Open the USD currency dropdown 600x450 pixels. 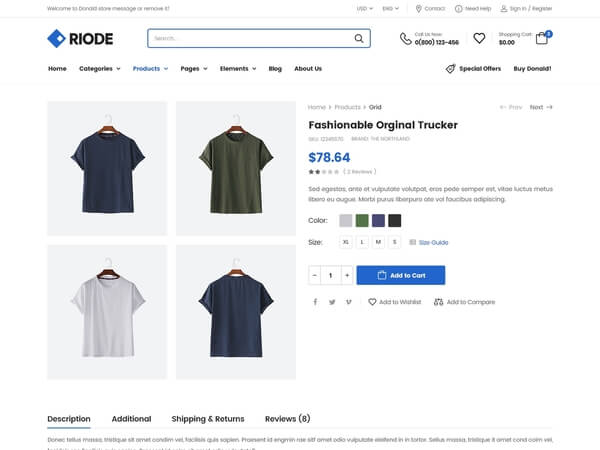(x=364, y=8)
